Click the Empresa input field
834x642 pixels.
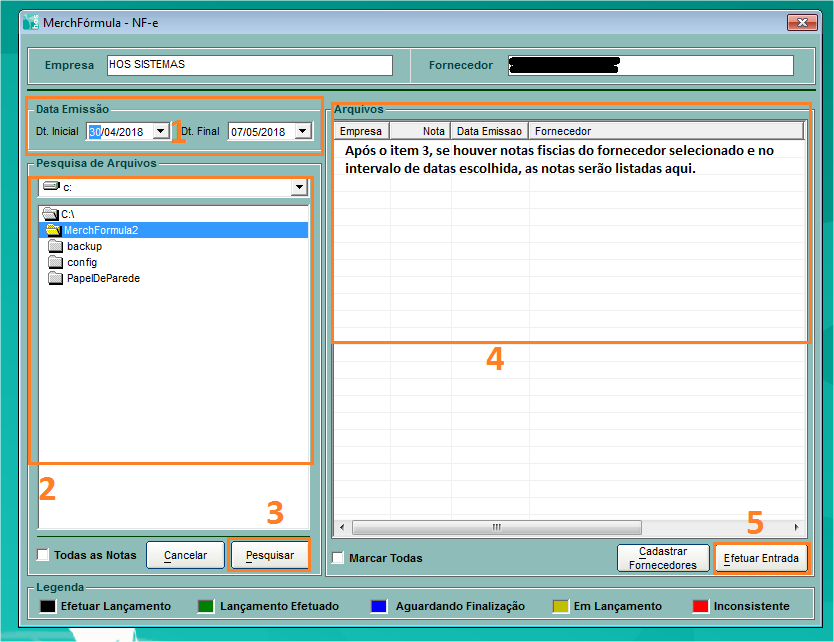click(249, 65)
